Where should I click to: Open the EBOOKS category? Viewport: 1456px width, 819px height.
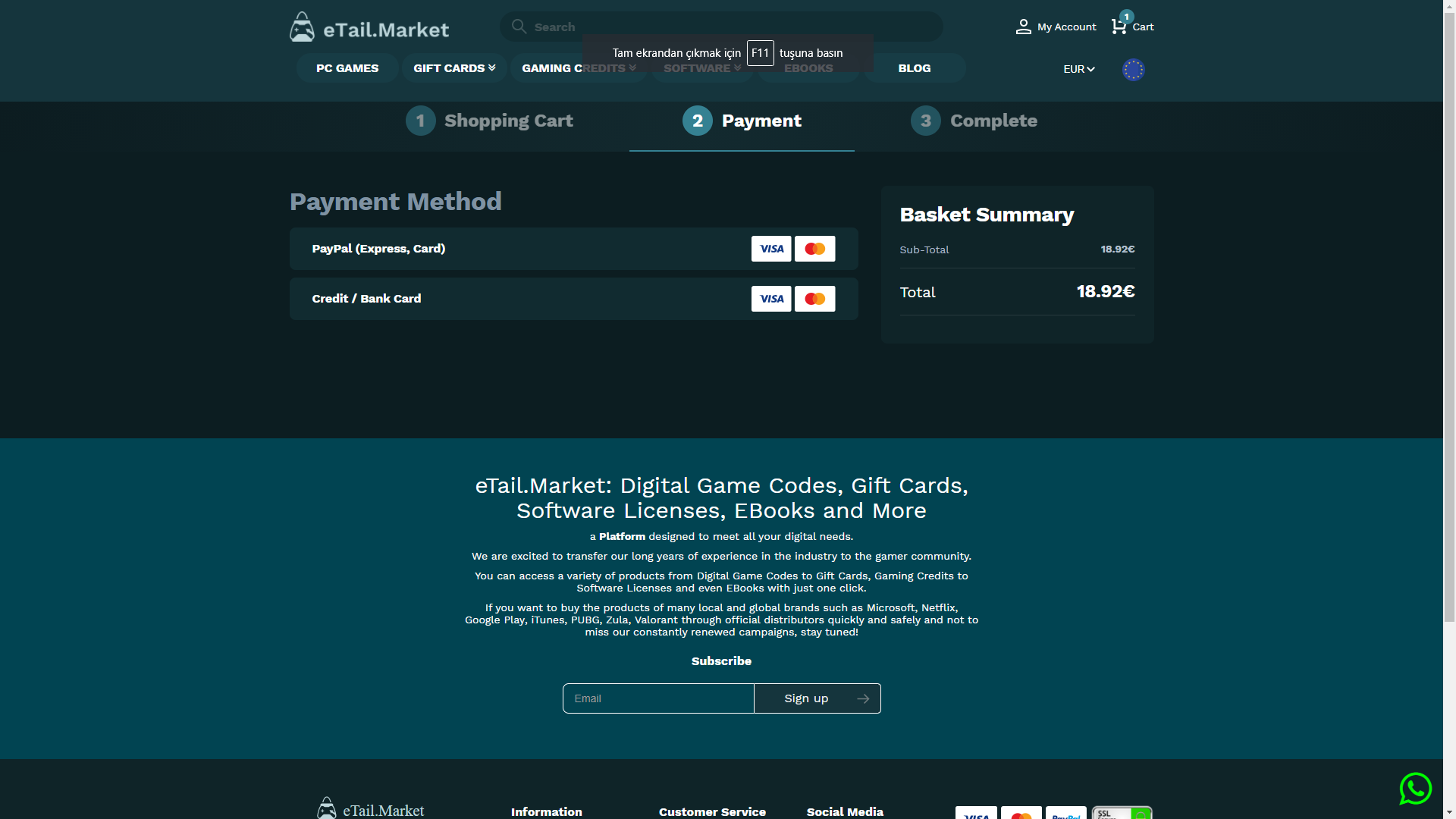808,68
